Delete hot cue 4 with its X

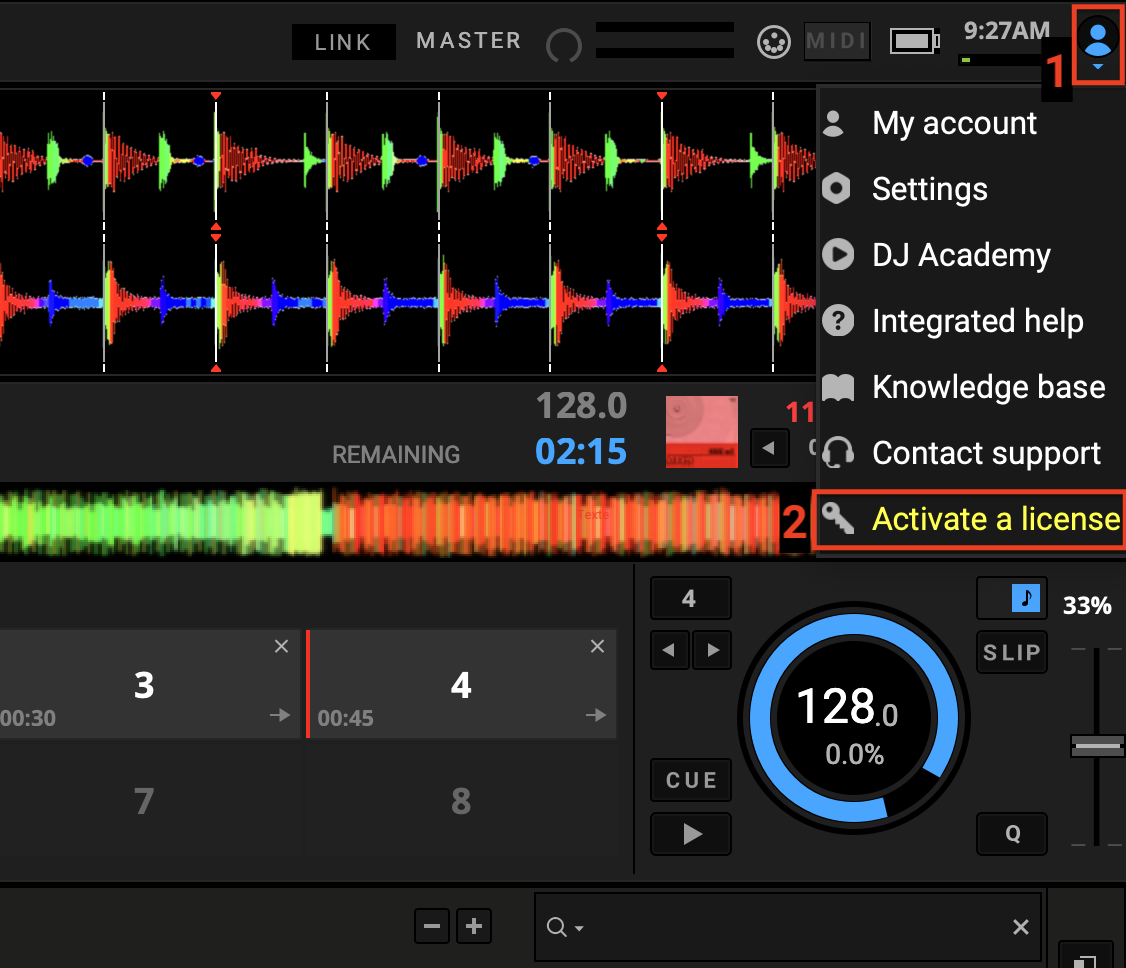pyautogui.click(x=597, y=647)
